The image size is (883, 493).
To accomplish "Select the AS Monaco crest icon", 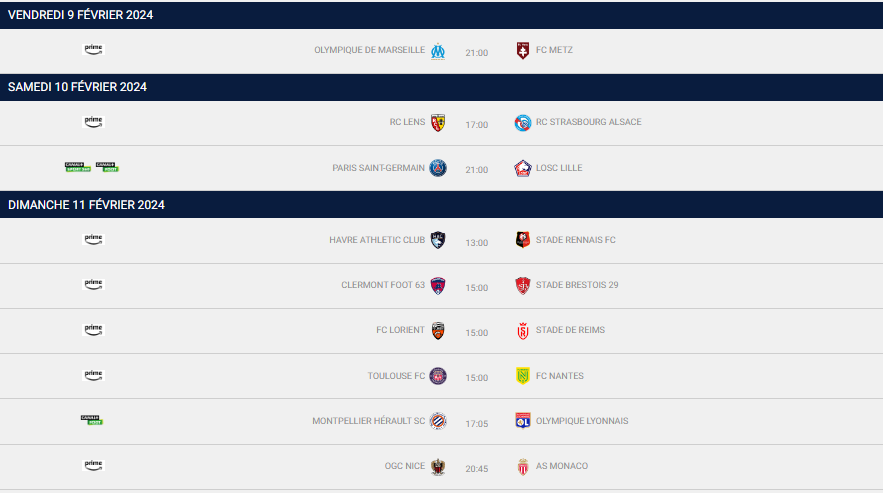I will pos(522,466).
